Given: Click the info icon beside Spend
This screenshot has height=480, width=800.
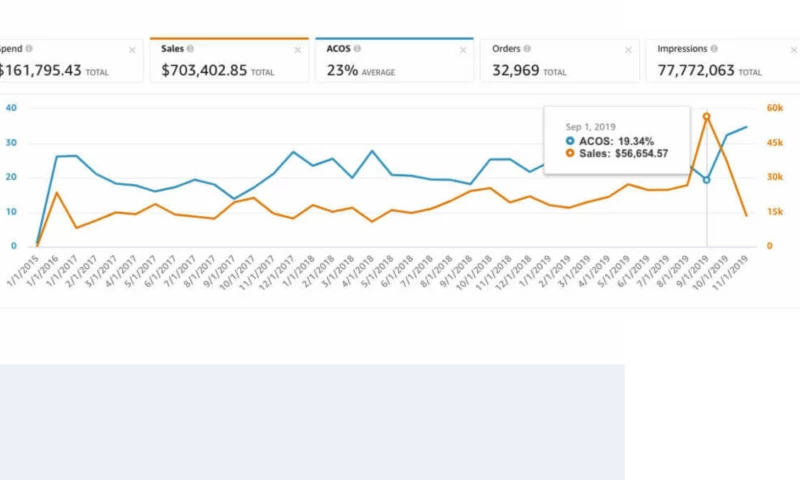Looking at the screenshot, I should [x=29, y=48].
